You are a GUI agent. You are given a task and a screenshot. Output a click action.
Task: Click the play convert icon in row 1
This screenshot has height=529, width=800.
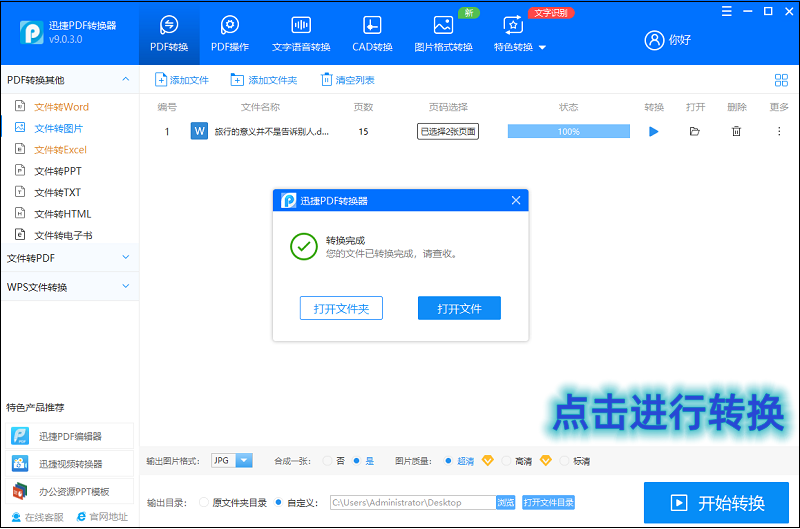pos(653,132)
